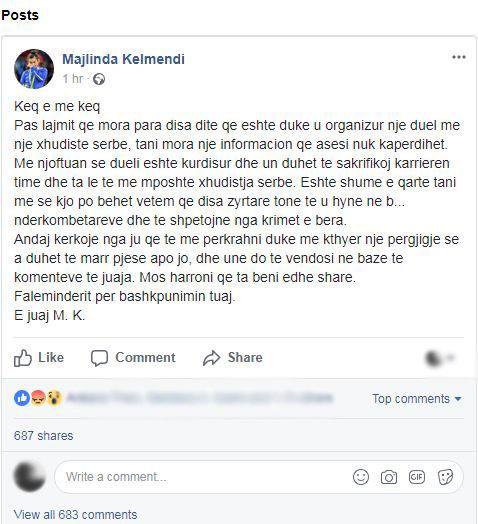Viewport: 478px width, 524px height.
Task: Click View all 683 comments
Action: pyautogui.click(x=76, y=515)
